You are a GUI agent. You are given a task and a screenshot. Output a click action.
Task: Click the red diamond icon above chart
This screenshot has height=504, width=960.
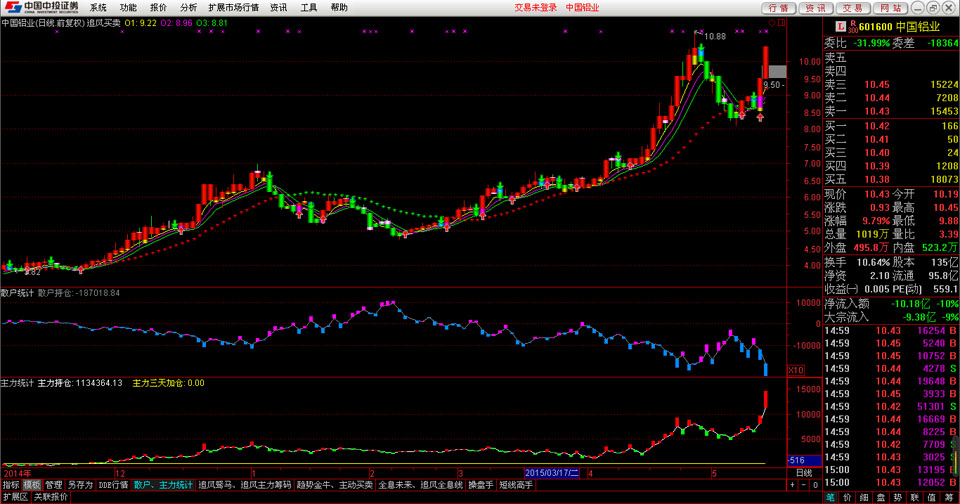772,23
